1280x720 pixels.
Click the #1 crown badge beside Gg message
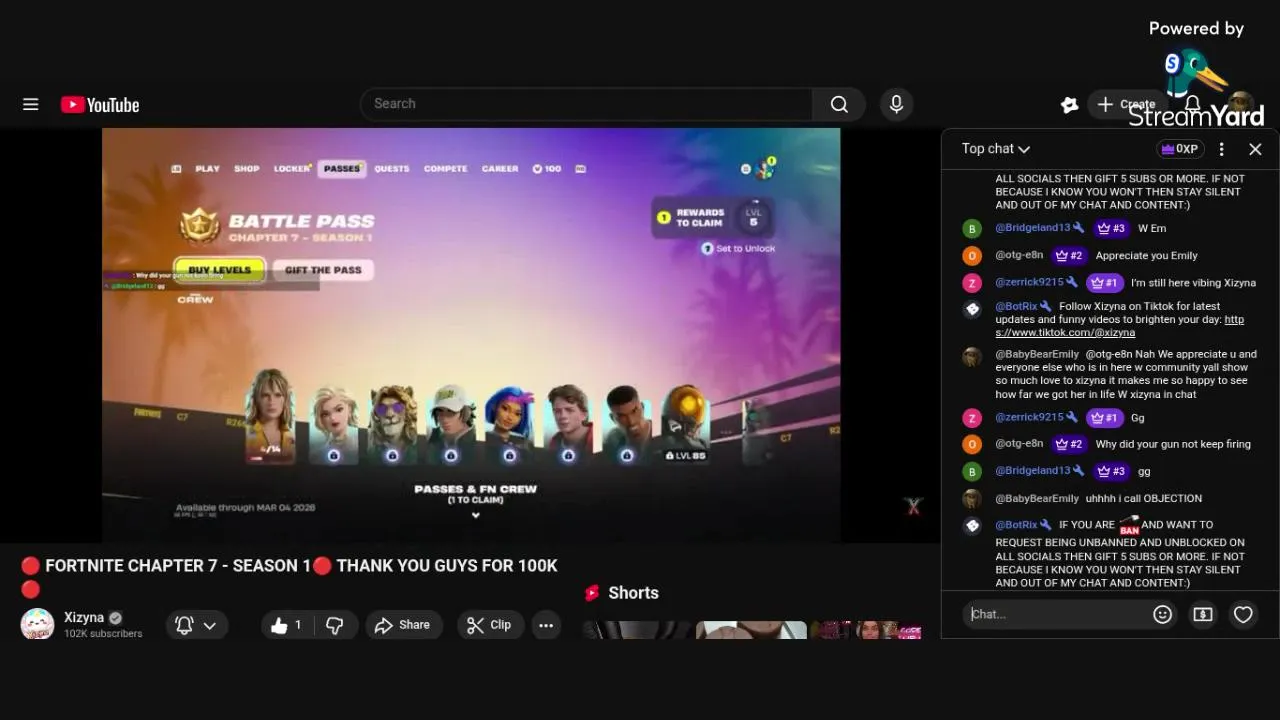pos(1104,417)
